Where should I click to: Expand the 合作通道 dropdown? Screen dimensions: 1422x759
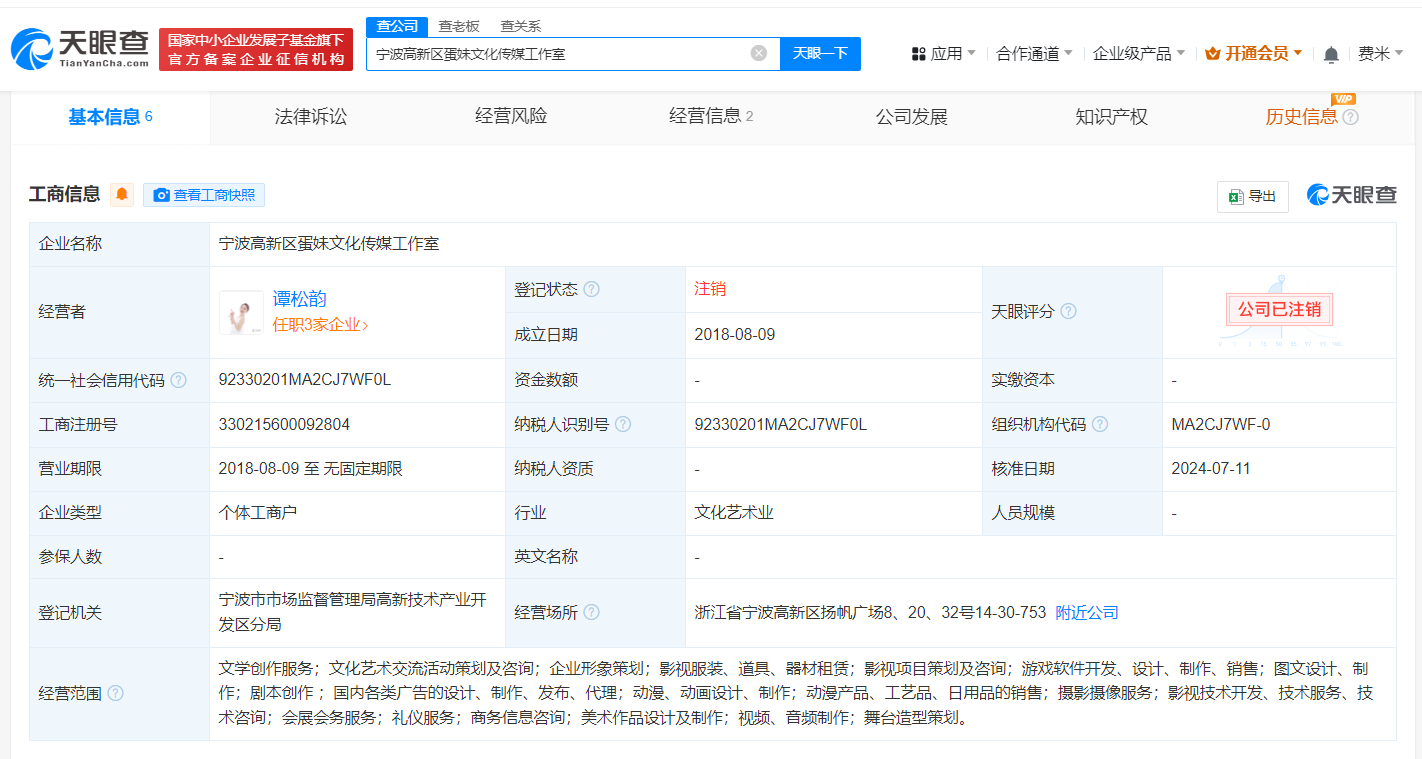click(1034, 54)
